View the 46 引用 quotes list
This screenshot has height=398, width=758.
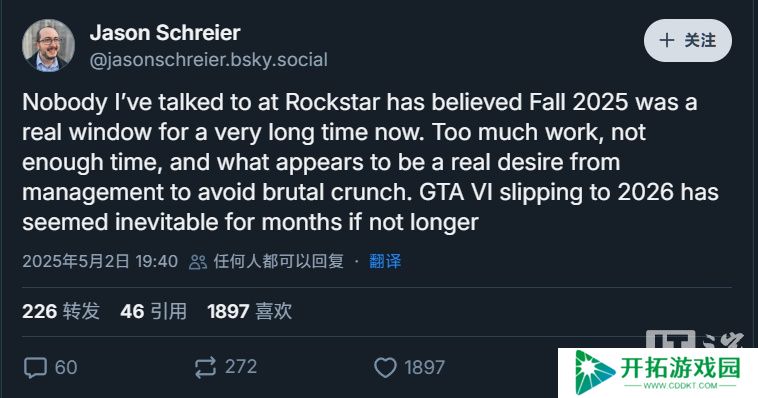pyautogui.click(x=153, y=311)
